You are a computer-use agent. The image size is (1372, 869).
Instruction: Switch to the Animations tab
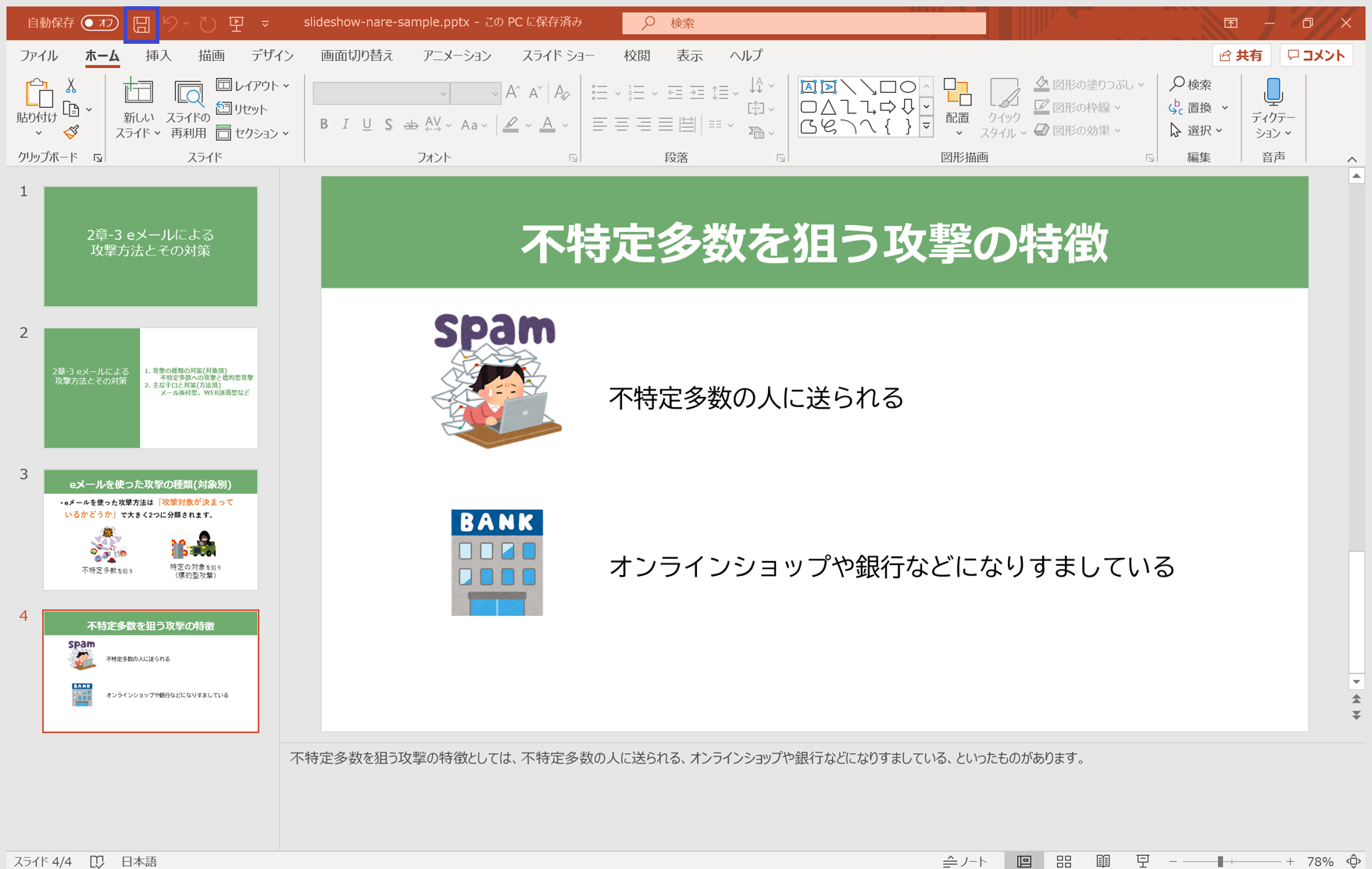tap(456, 55)
